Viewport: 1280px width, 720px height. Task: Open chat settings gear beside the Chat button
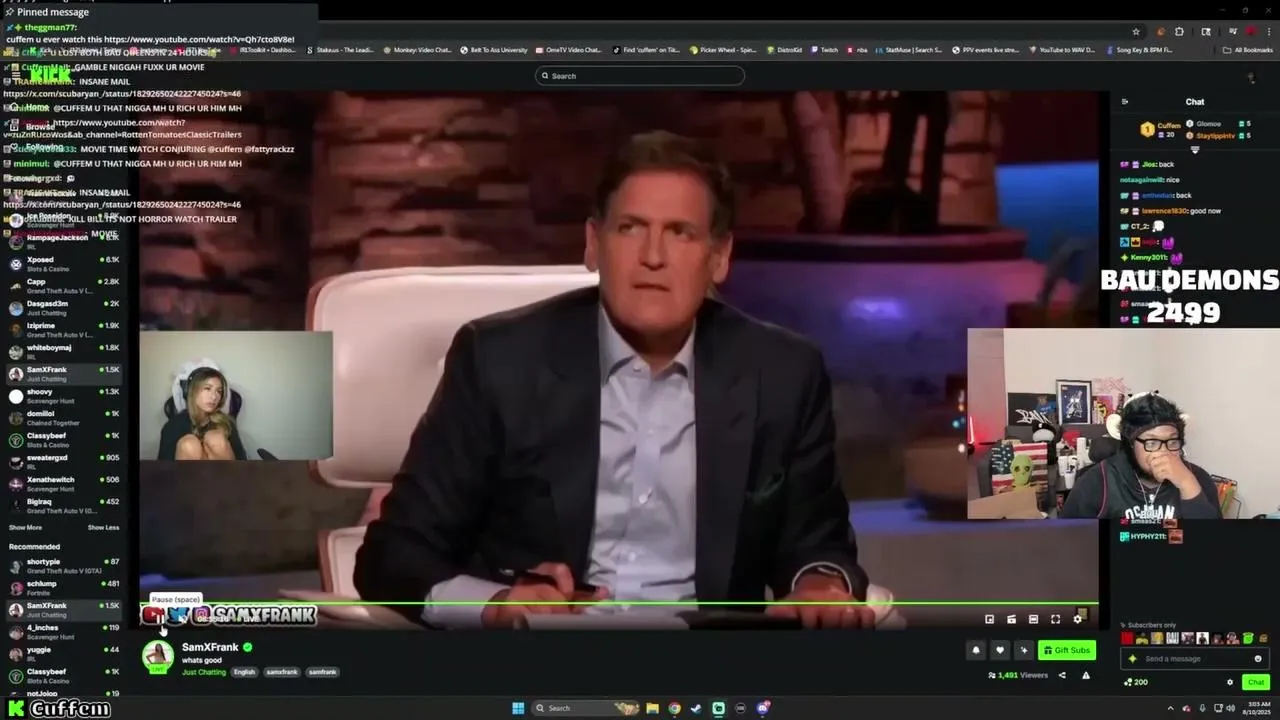tap(1230, 682)
